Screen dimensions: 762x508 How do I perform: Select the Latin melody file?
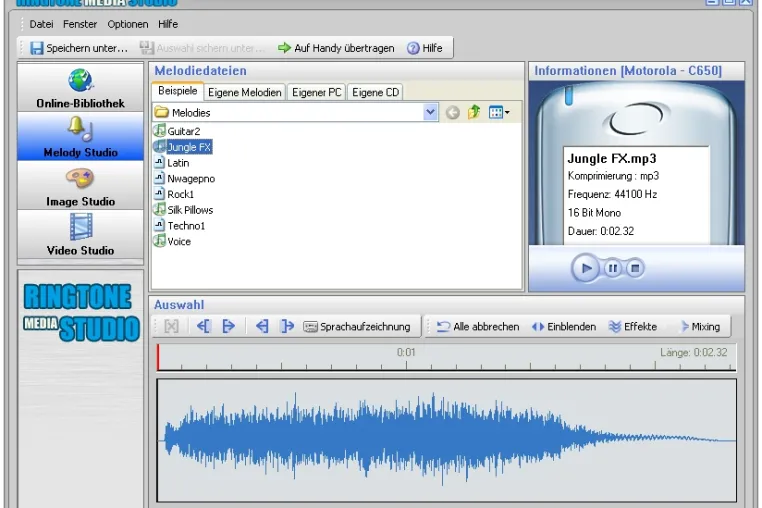click(172, 162)
